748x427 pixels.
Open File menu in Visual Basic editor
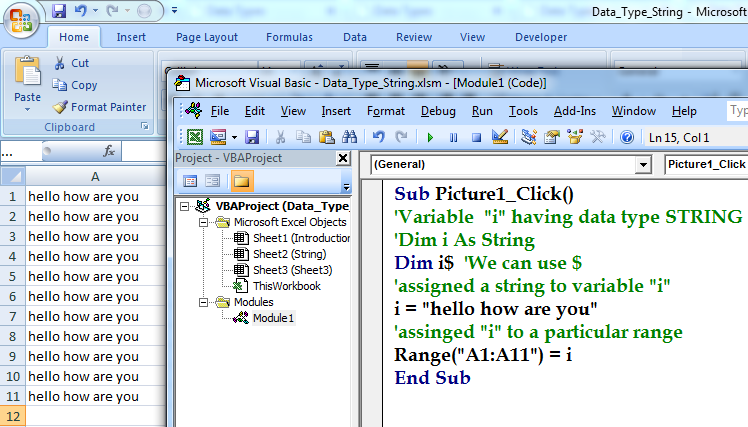pyautogui.click(x=220, y=111)
